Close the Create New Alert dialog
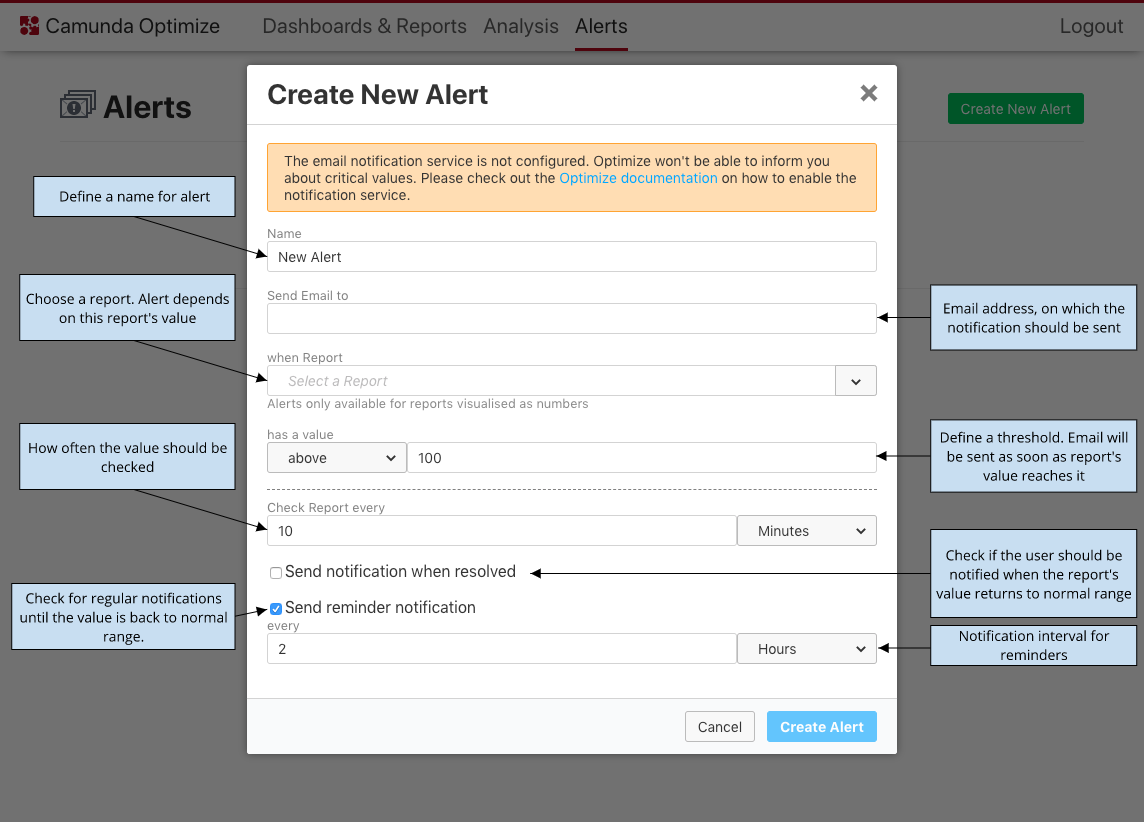Screen dimensions: 1144x822 [868, 93]
